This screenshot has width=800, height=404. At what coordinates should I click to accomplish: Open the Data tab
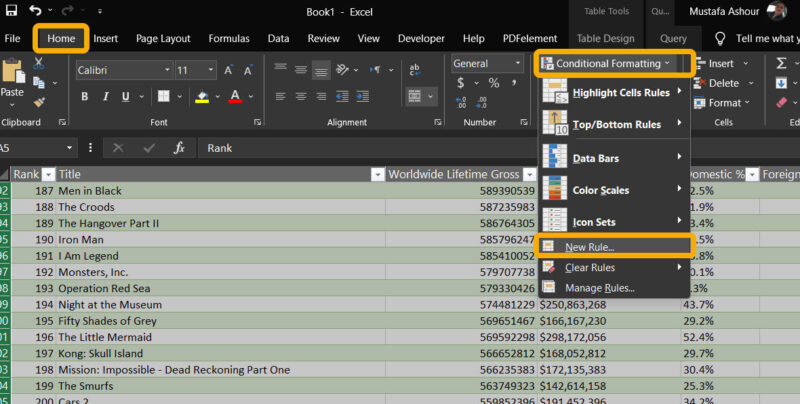point(279,38)
